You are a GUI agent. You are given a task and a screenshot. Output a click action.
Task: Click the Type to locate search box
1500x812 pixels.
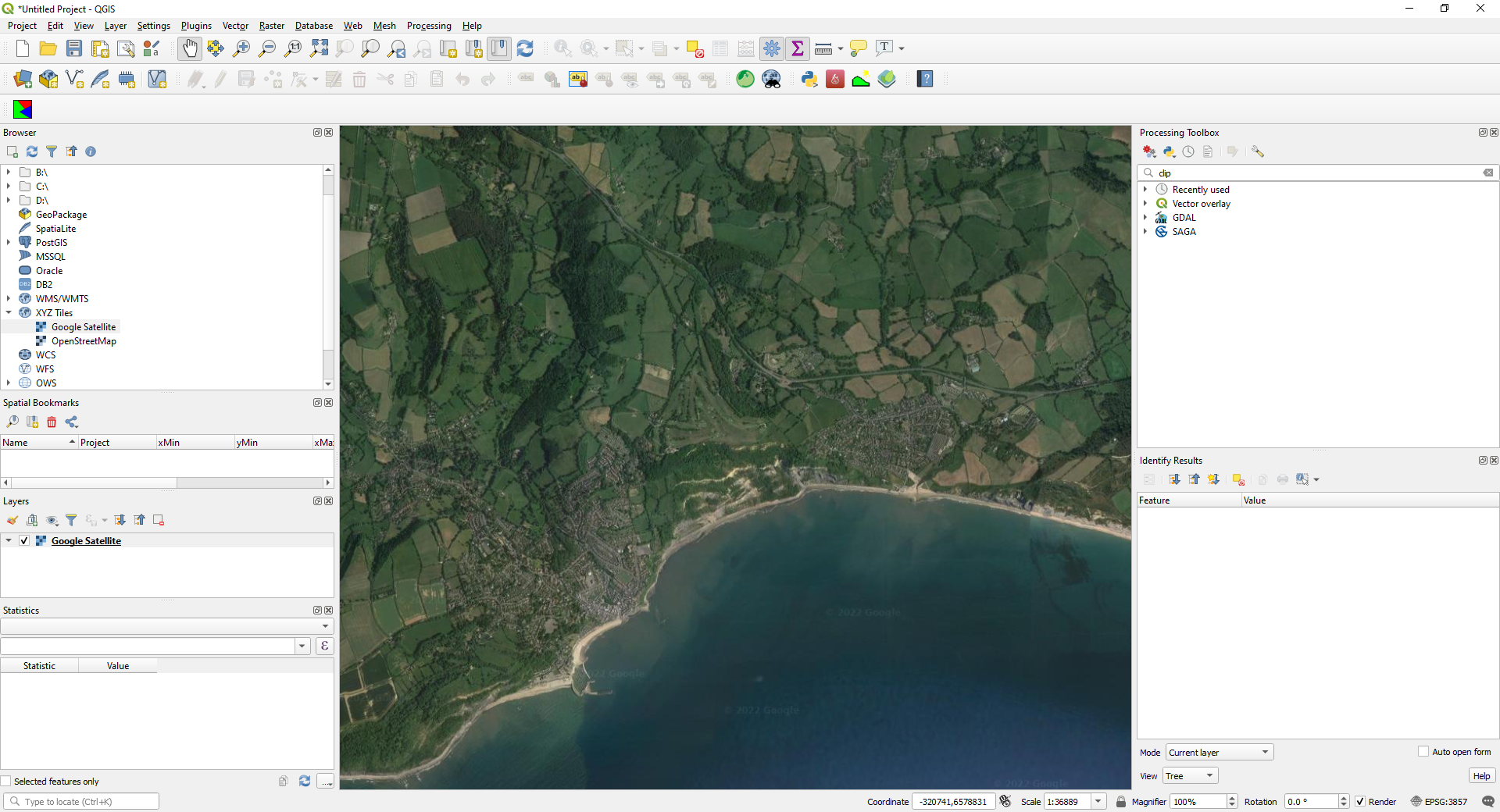pyautogui.click(x=81, y=801)
